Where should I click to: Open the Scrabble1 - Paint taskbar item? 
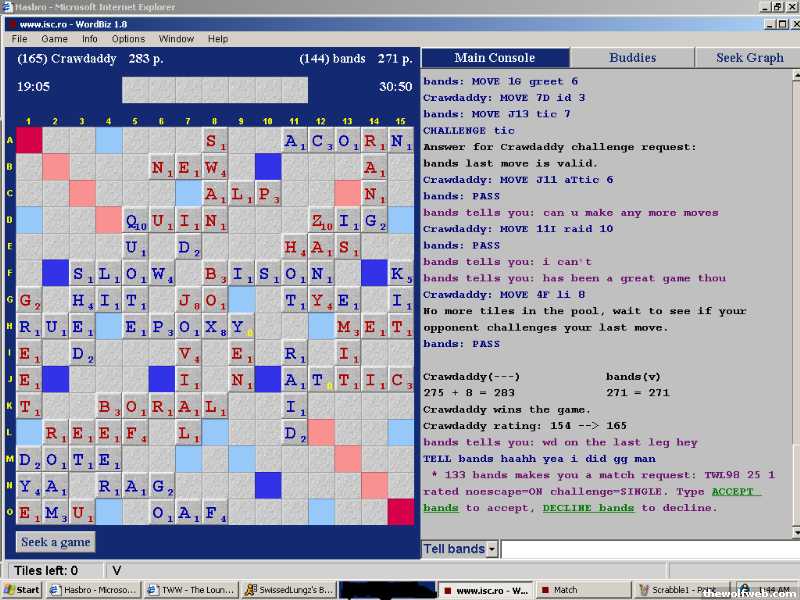(x=682, y=590)
